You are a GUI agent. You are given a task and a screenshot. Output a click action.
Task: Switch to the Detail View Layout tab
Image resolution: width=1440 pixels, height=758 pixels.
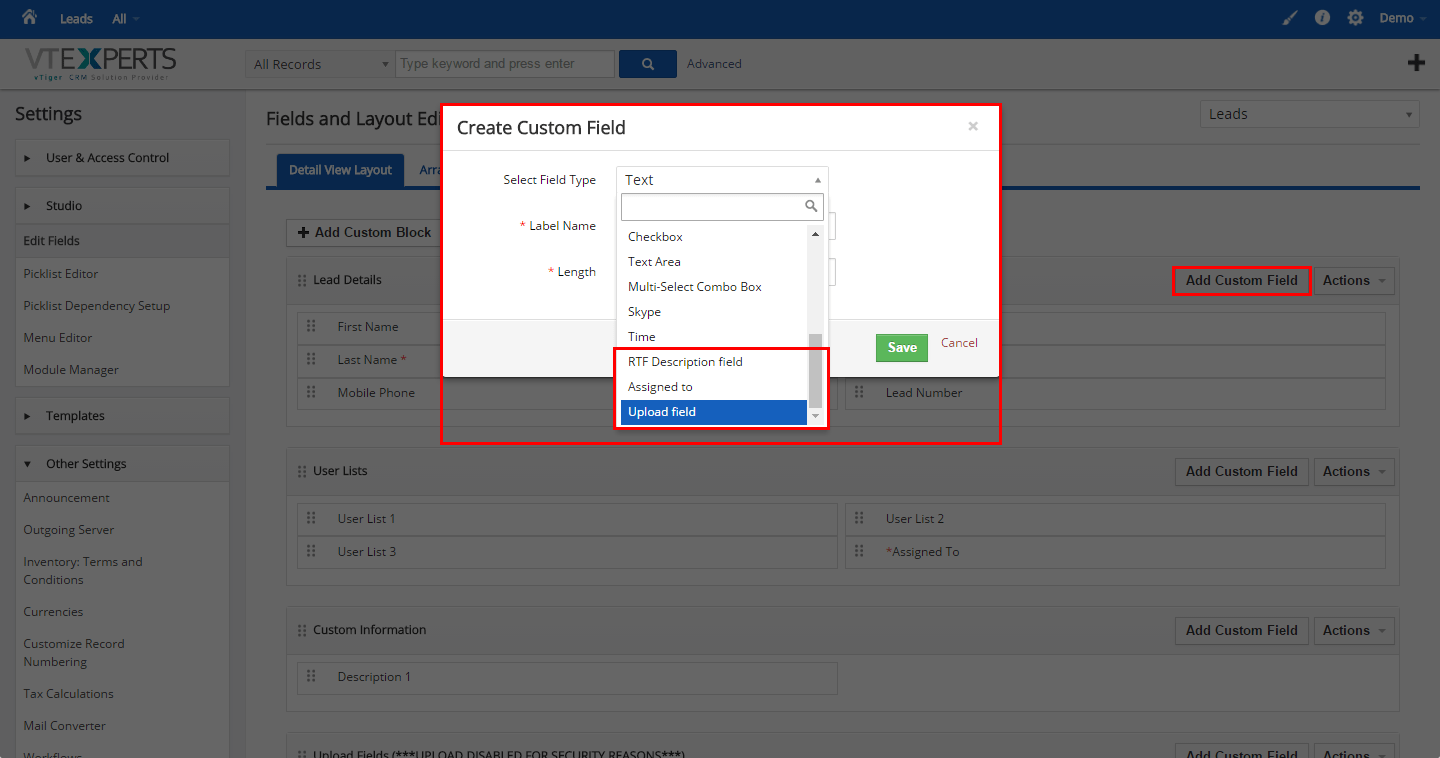[x=340, y=170]
